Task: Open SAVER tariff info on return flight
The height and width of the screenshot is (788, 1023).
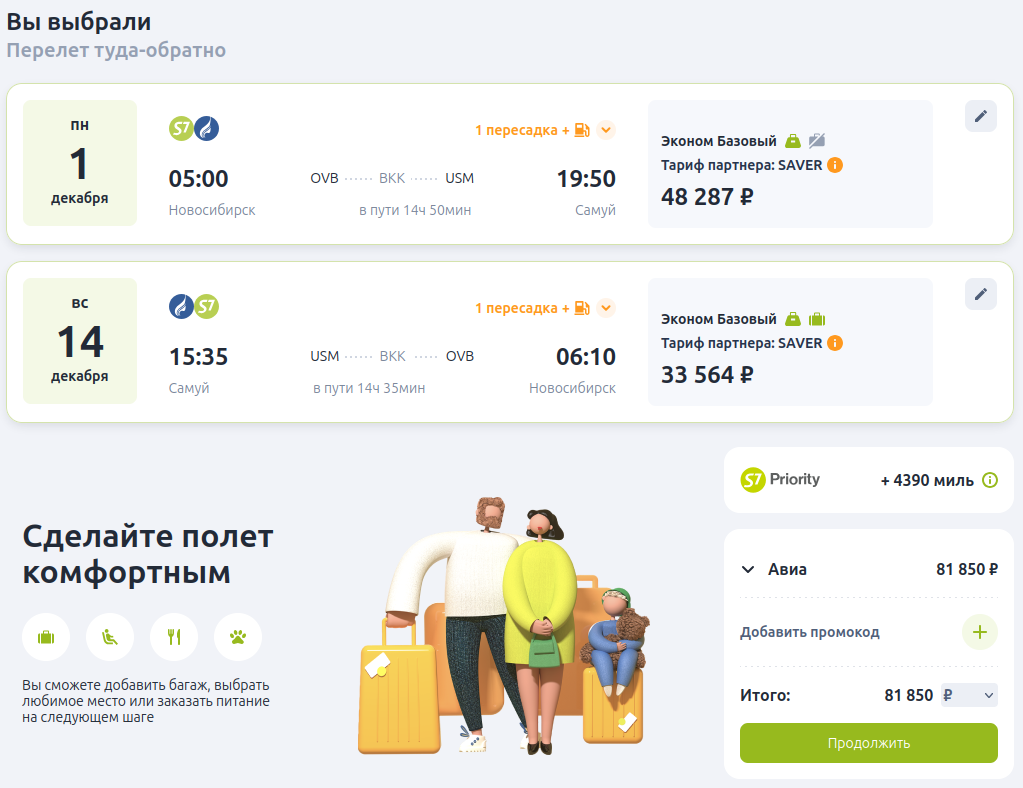Action: pos(835,343)
